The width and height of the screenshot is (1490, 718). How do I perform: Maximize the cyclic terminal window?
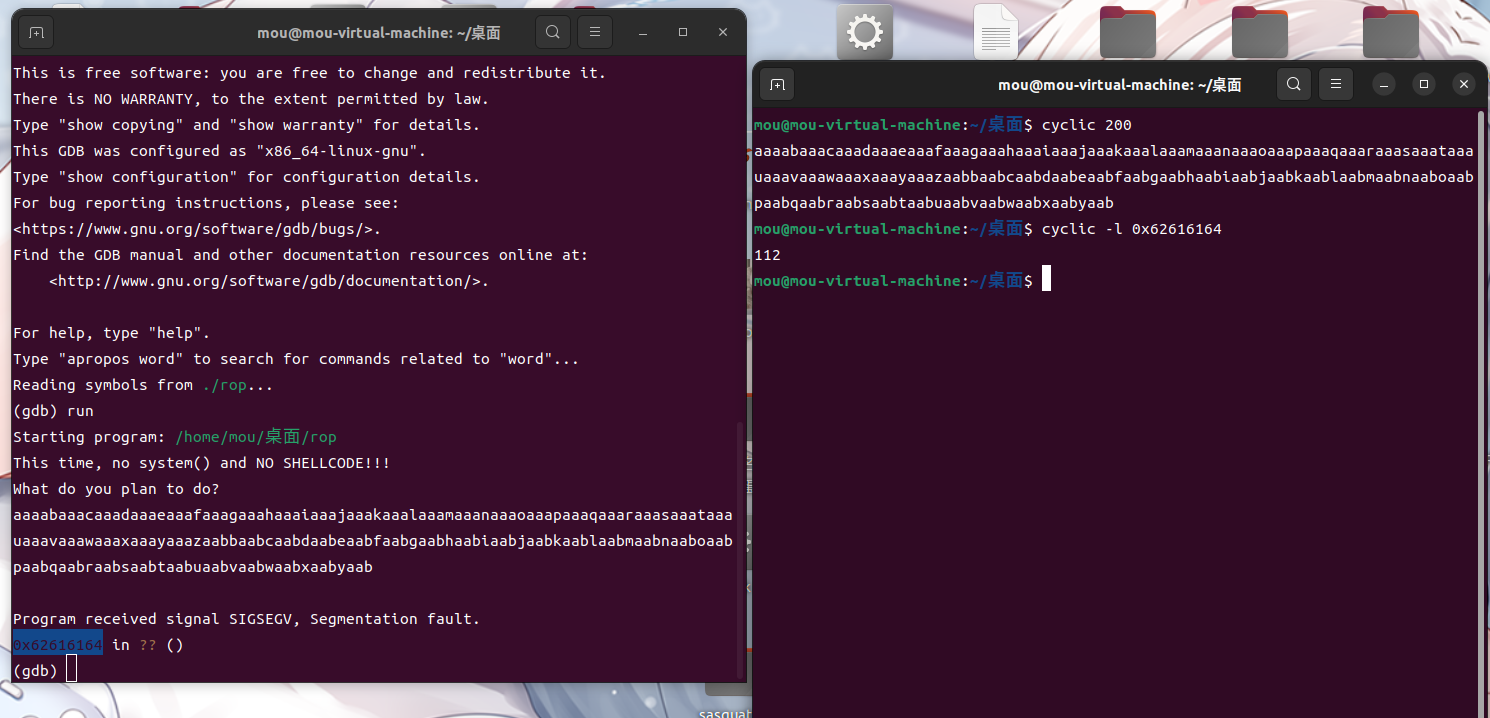pyautogui.click(x=1424, y=84)
